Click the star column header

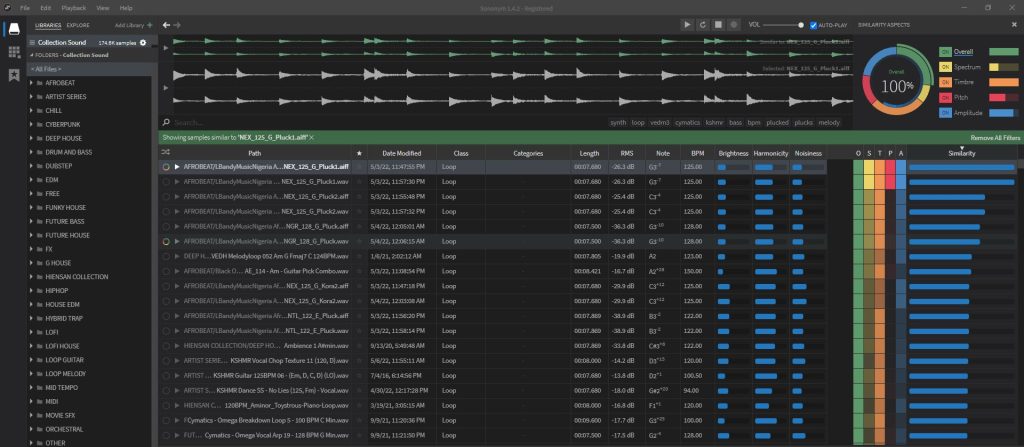[359, 153]
